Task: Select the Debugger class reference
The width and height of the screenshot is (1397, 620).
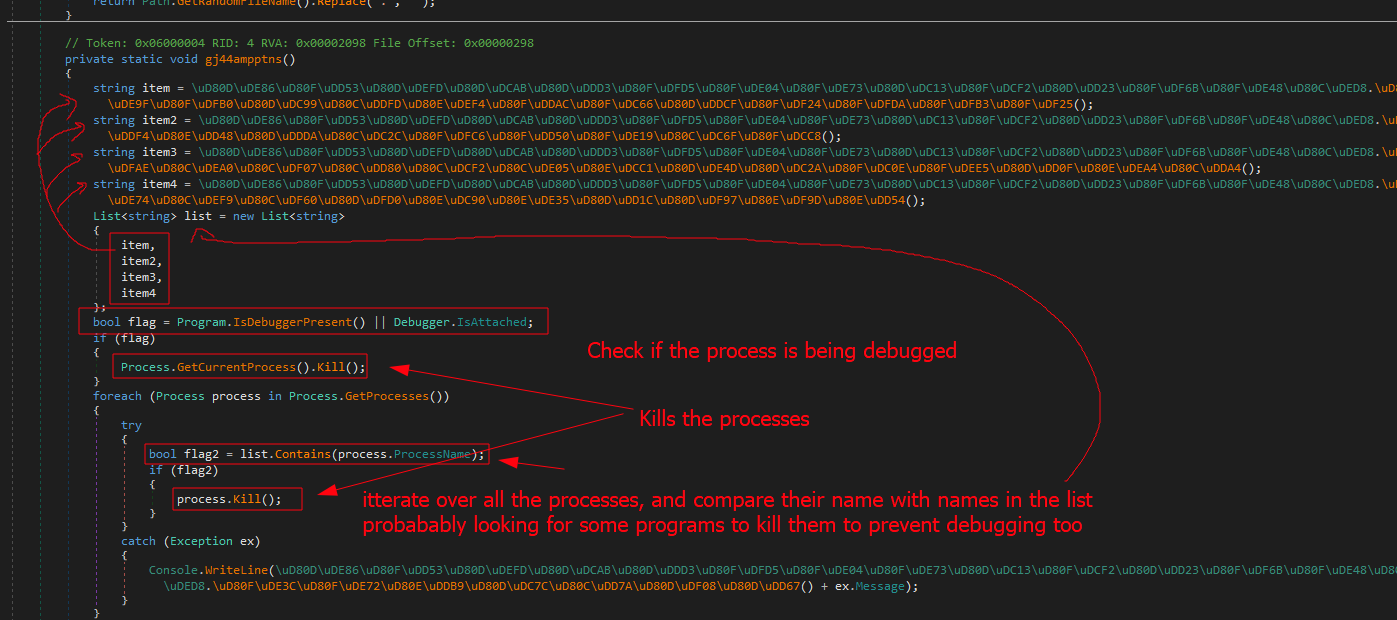Action: [x=421, y=322]
